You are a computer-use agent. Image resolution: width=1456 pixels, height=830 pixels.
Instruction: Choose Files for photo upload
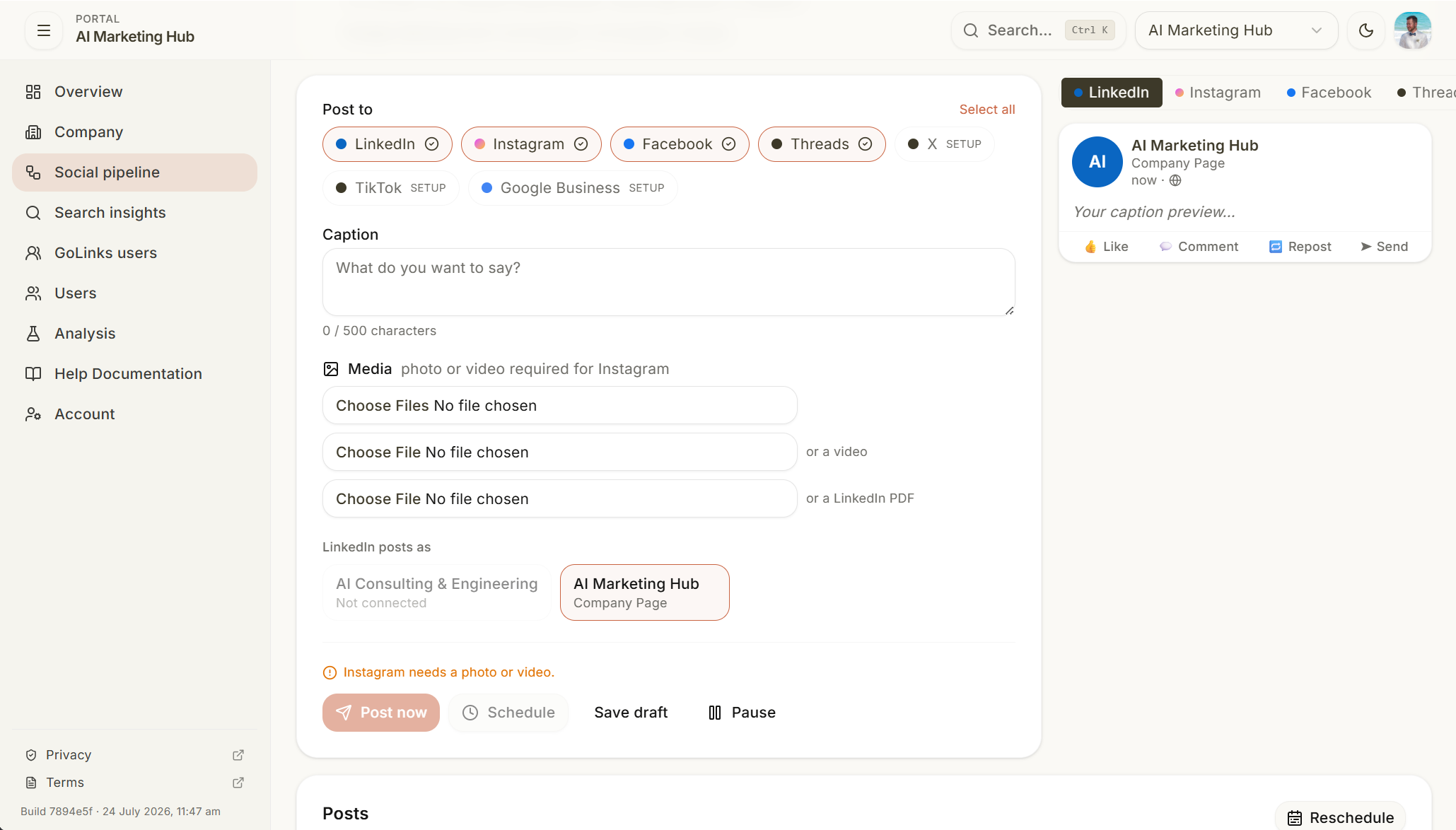(x=560, y=406)
